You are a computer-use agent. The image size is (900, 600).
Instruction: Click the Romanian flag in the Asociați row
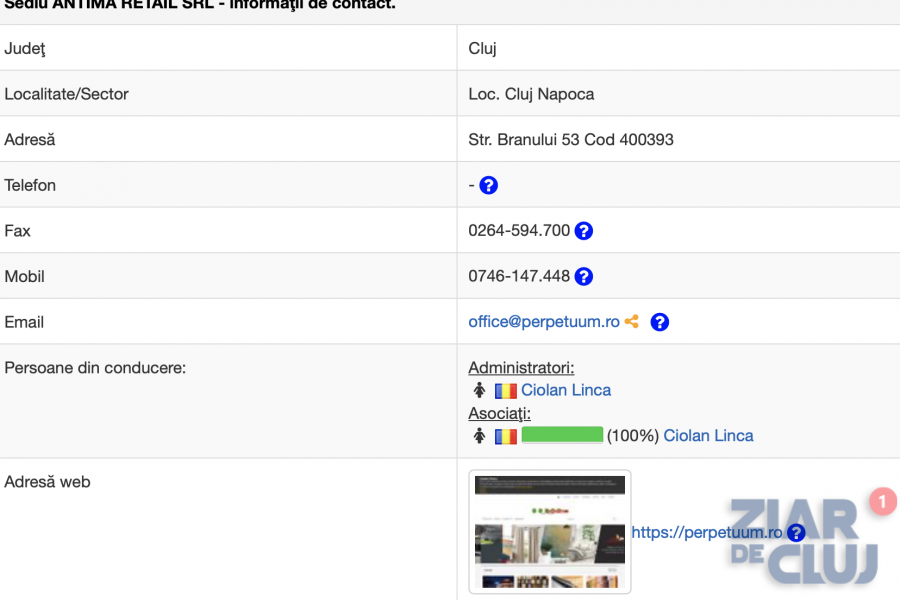tap(506, 436)
